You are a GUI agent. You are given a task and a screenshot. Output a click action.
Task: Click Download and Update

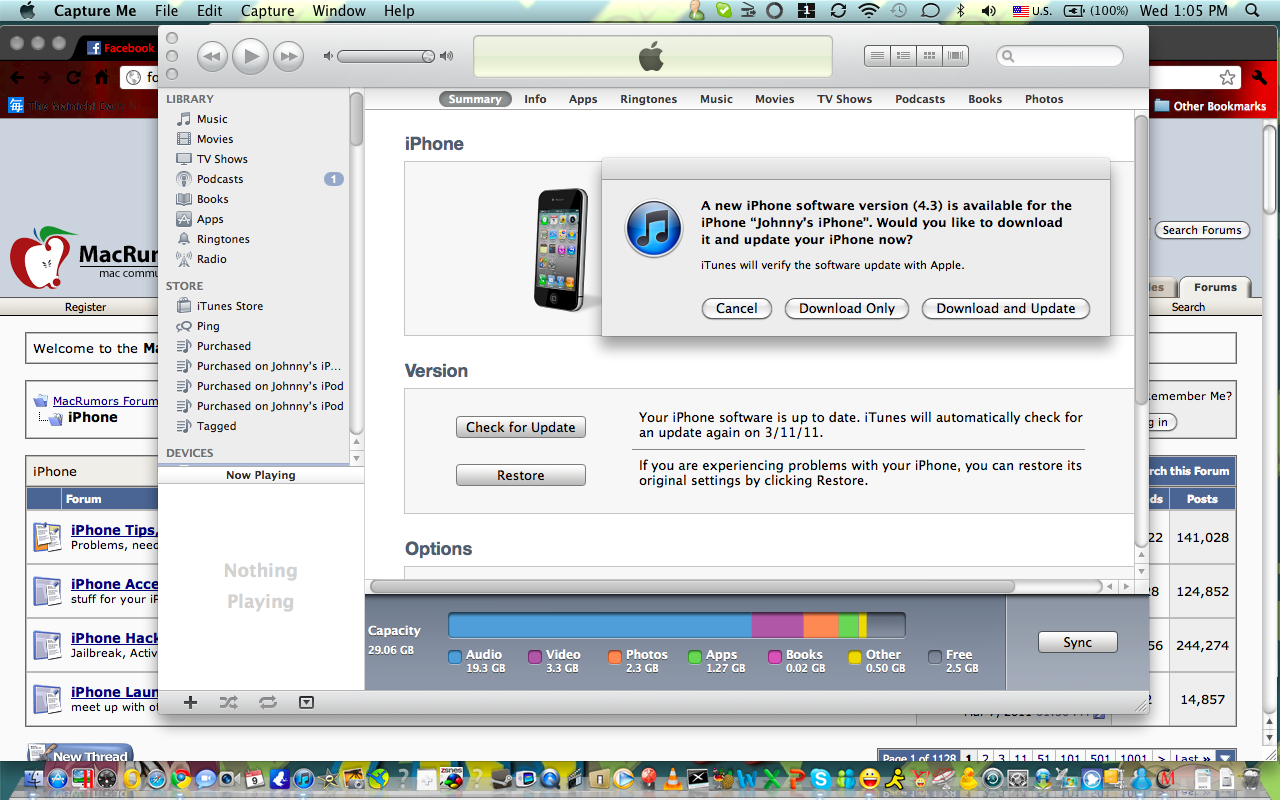click(1006, 308)
